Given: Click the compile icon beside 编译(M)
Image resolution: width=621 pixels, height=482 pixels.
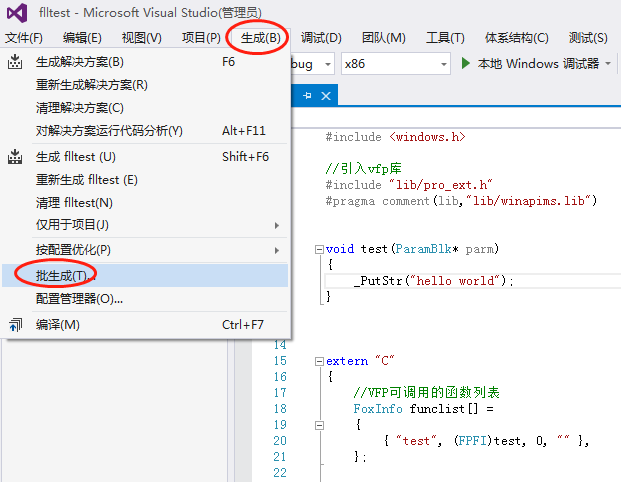Looking at the screenshot, I should pyautogui.click(x=15, y=325).
